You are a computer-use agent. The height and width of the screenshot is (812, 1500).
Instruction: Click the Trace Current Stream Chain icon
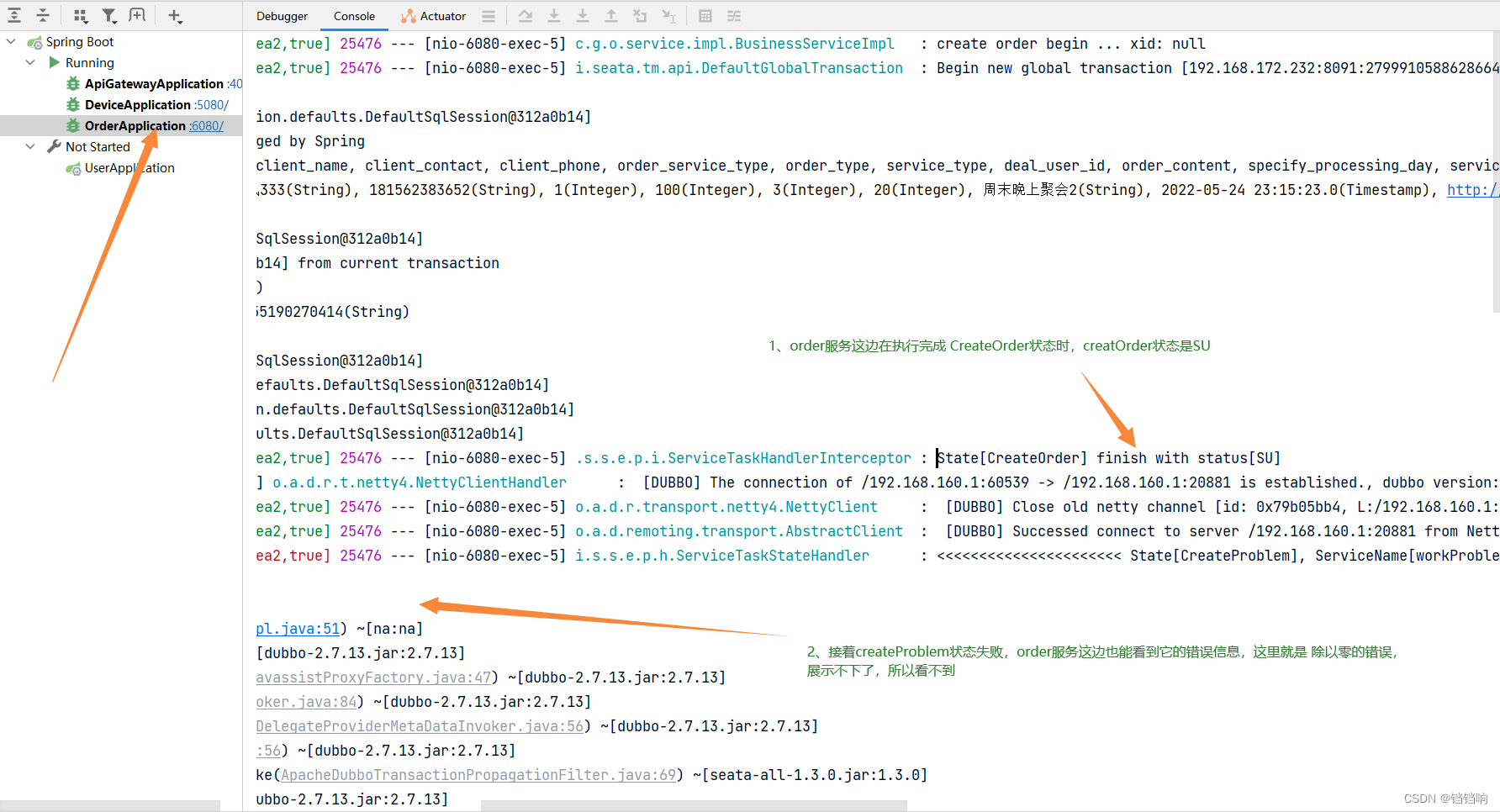coord(734,16)
